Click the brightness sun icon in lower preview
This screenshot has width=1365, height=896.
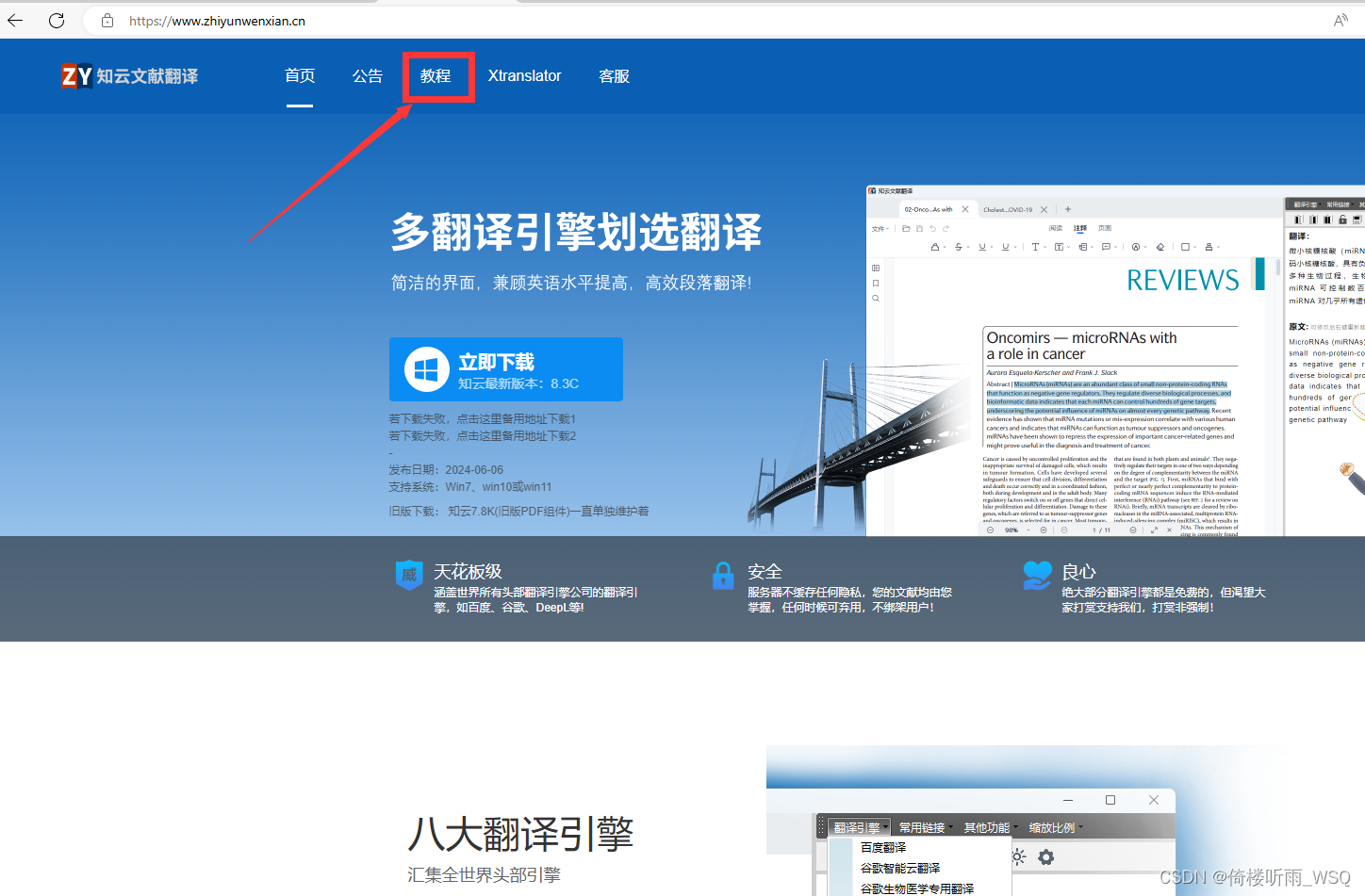1018,857
